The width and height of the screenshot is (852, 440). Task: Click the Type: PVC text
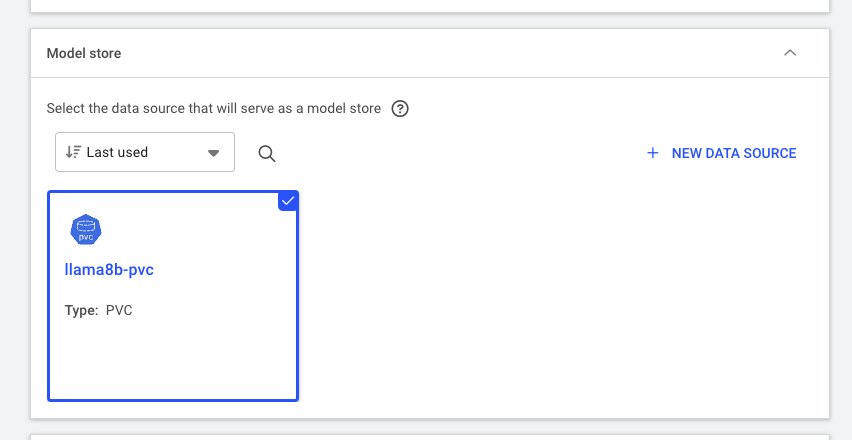98,310
